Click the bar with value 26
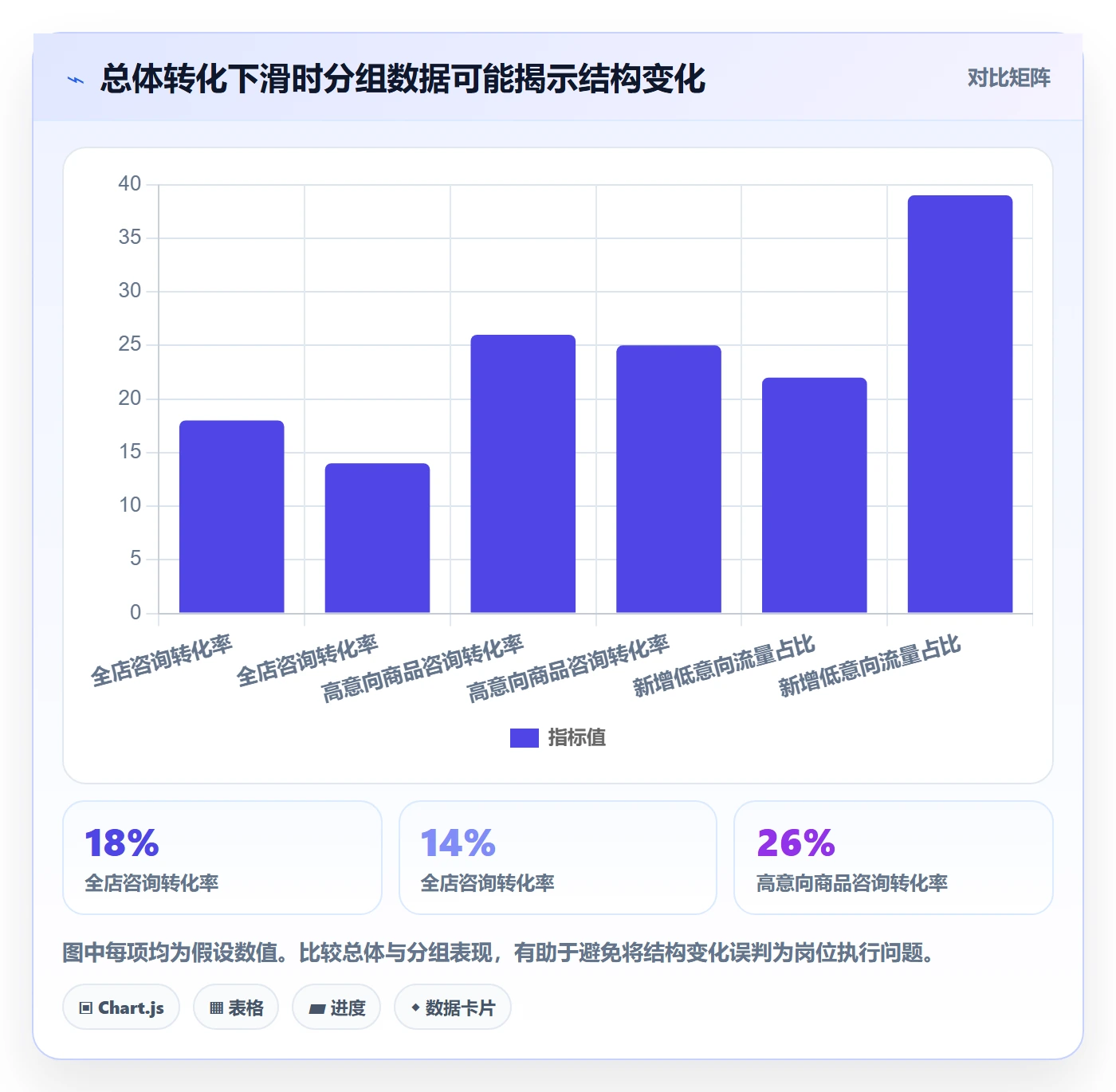 pos(523,473)
